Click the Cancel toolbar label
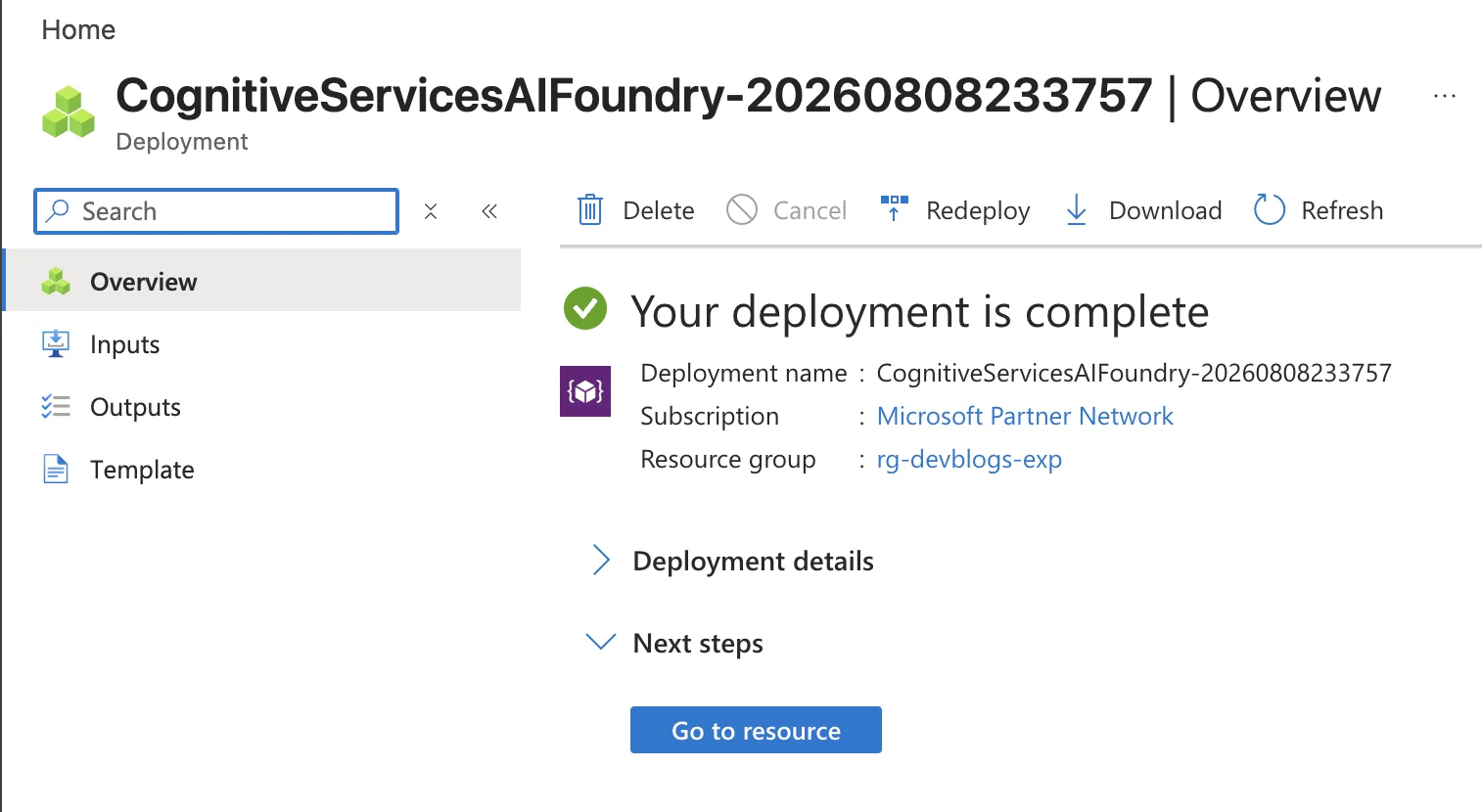The height and width of the screenshot is (812, 1482). pyautogui.click(x=810, y=211)
